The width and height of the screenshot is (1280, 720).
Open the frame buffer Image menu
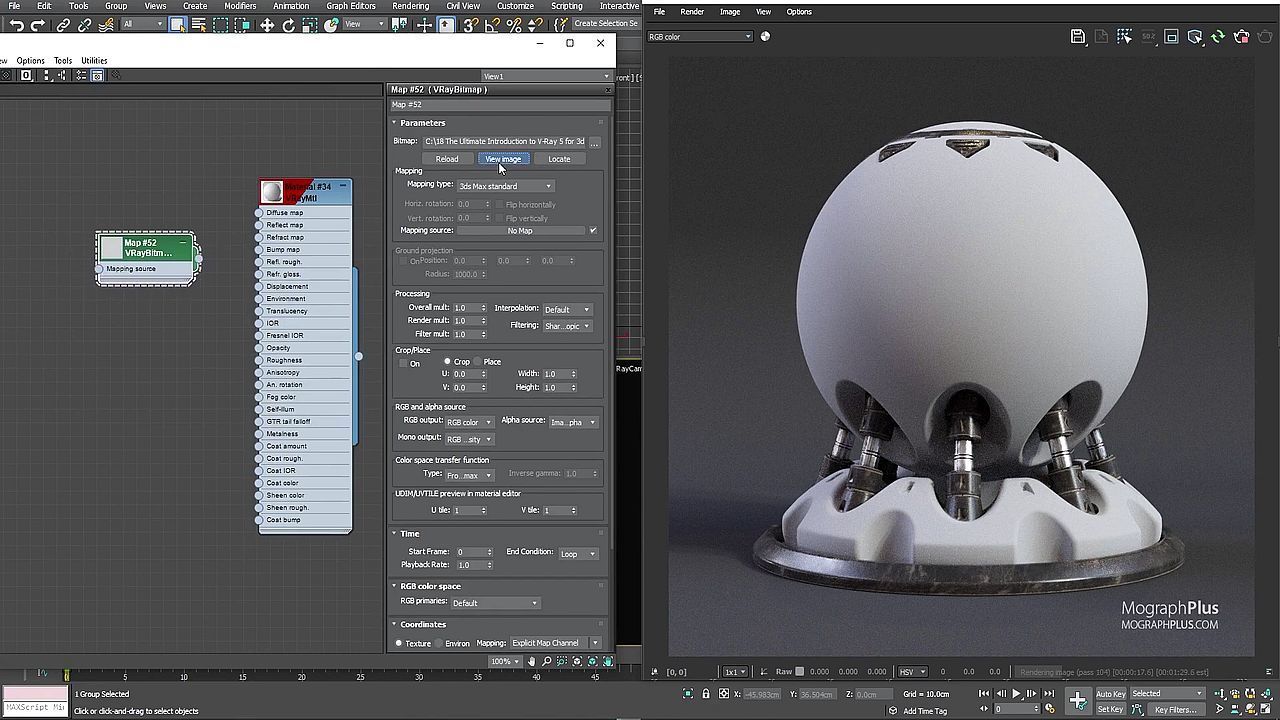730,12
